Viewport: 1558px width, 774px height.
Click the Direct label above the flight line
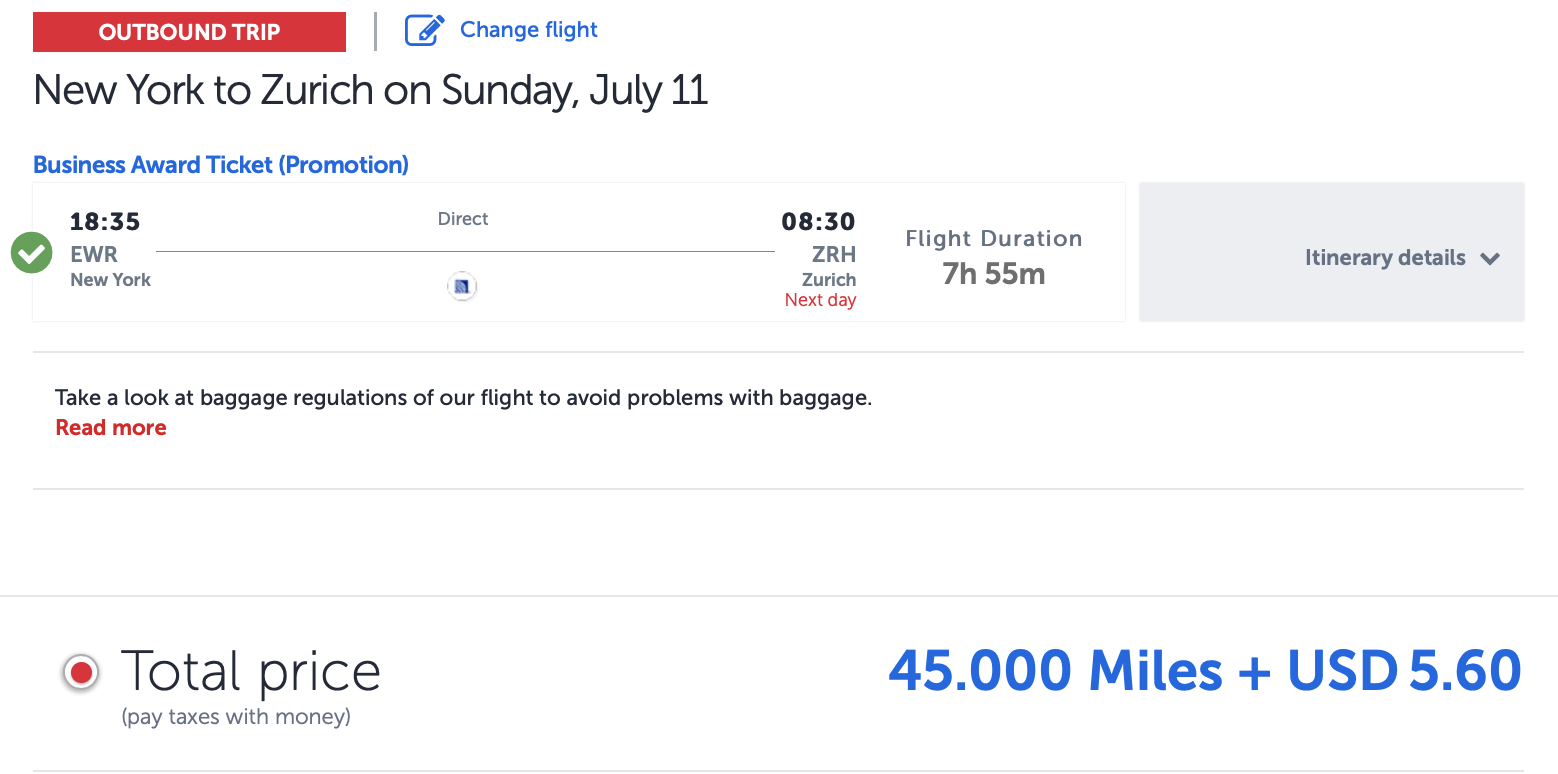(463, 218)
